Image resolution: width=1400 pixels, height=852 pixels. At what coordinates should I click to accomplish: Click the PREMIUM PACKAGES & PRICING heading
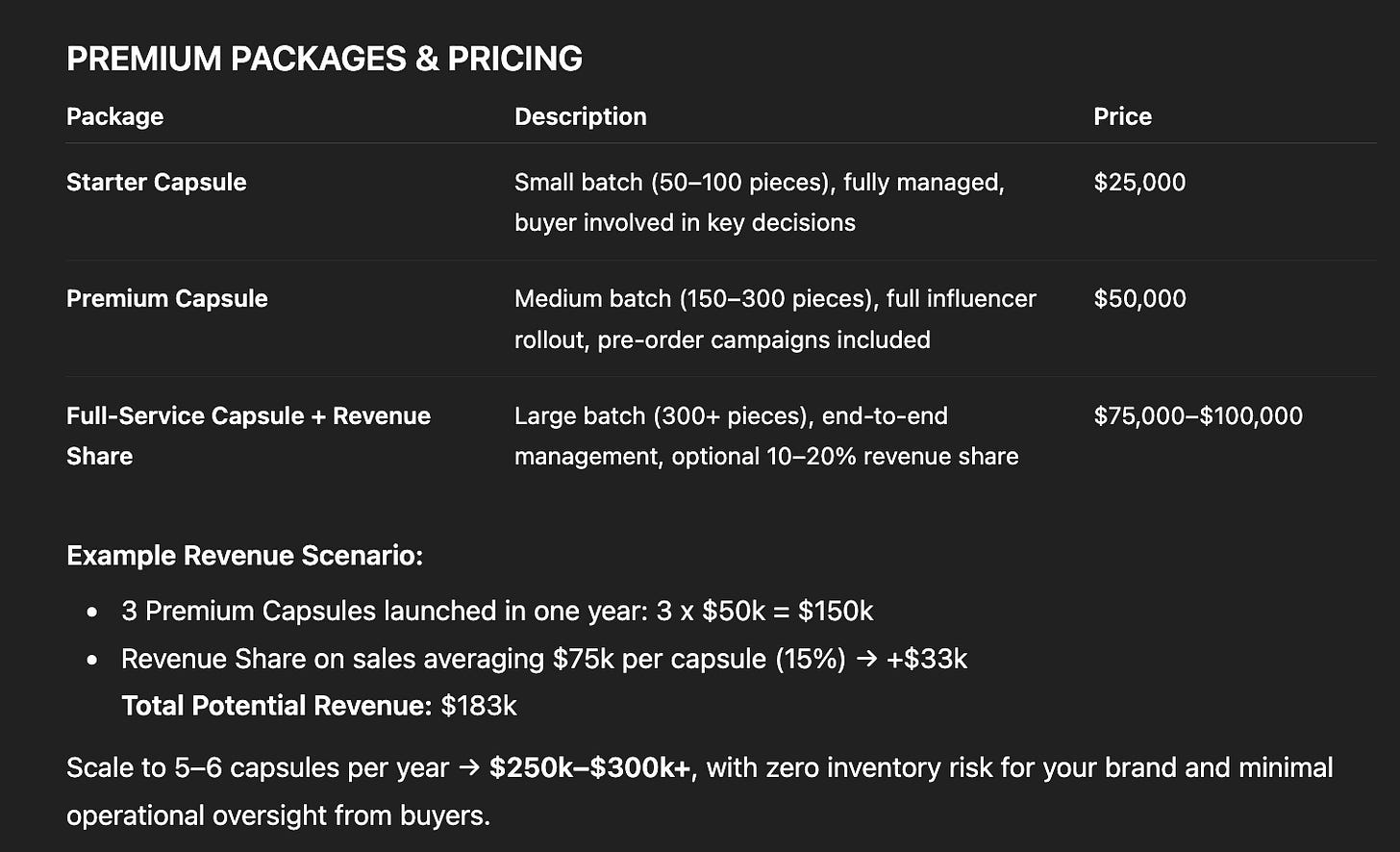[x=324, y=59]
